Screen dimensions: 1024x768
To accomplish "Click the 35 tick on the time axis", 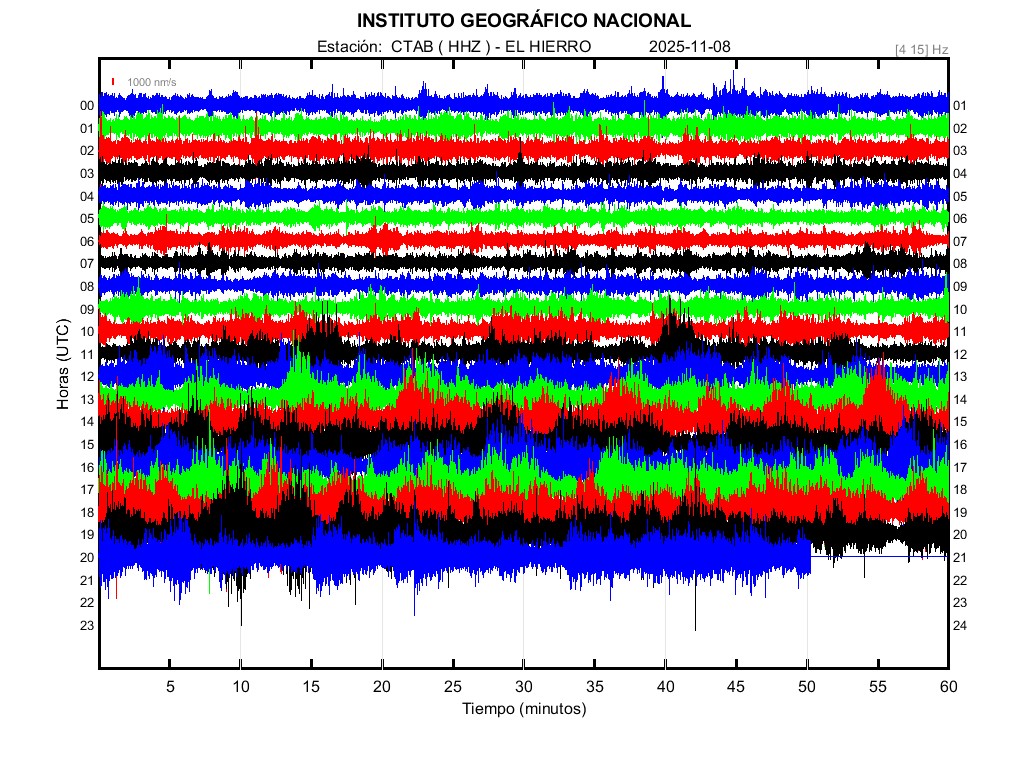I will [595, 687].
